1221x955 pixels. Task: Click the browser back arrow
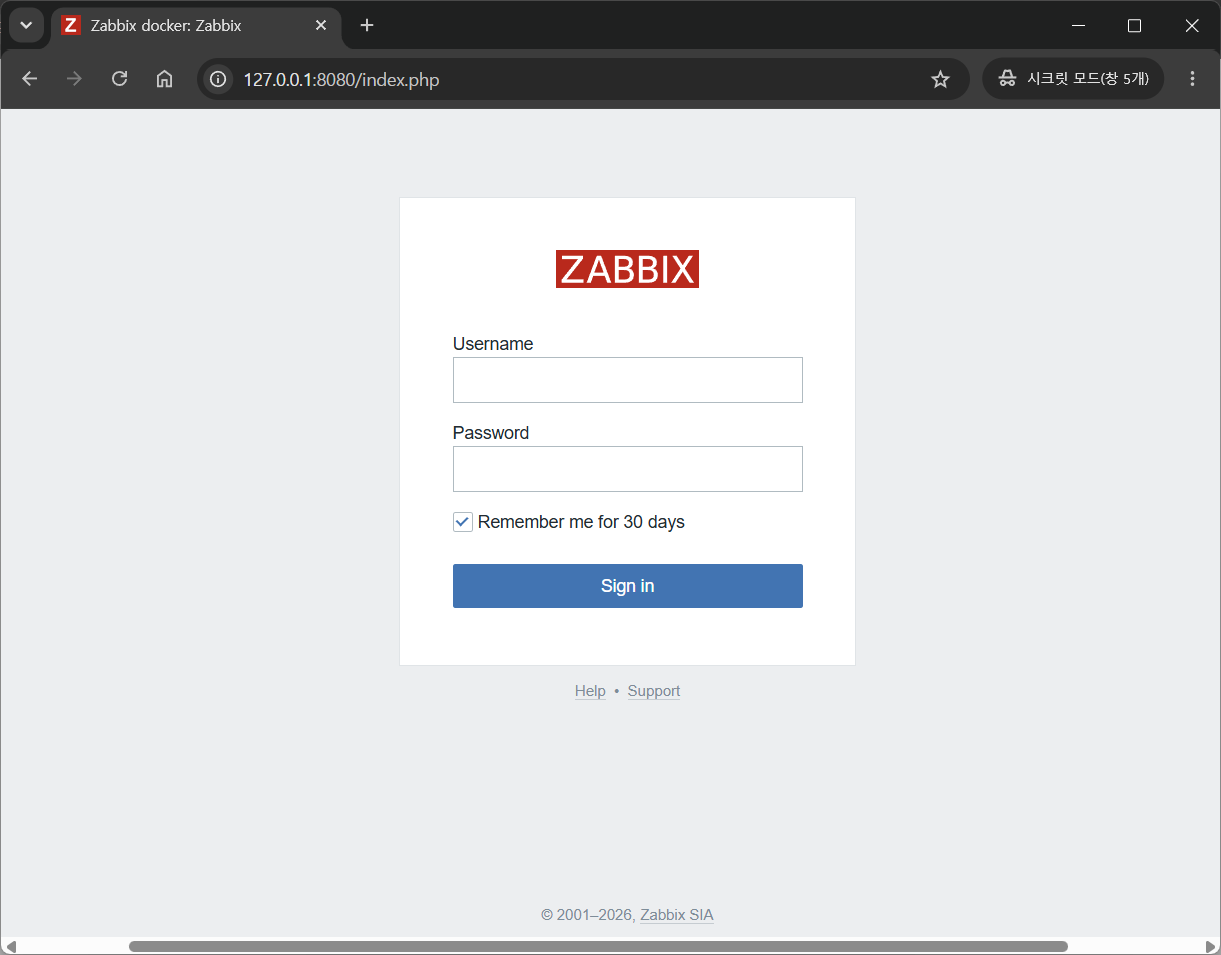(29, 79)
